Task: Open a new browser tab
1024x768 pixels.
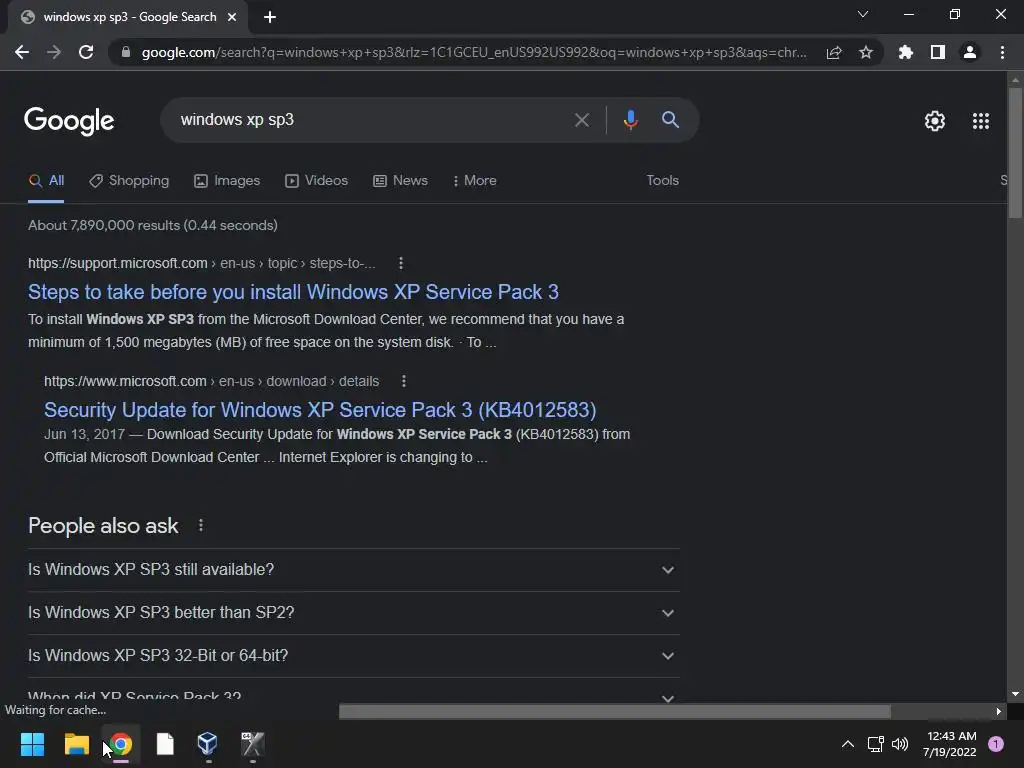Action: tap(270, 17)
